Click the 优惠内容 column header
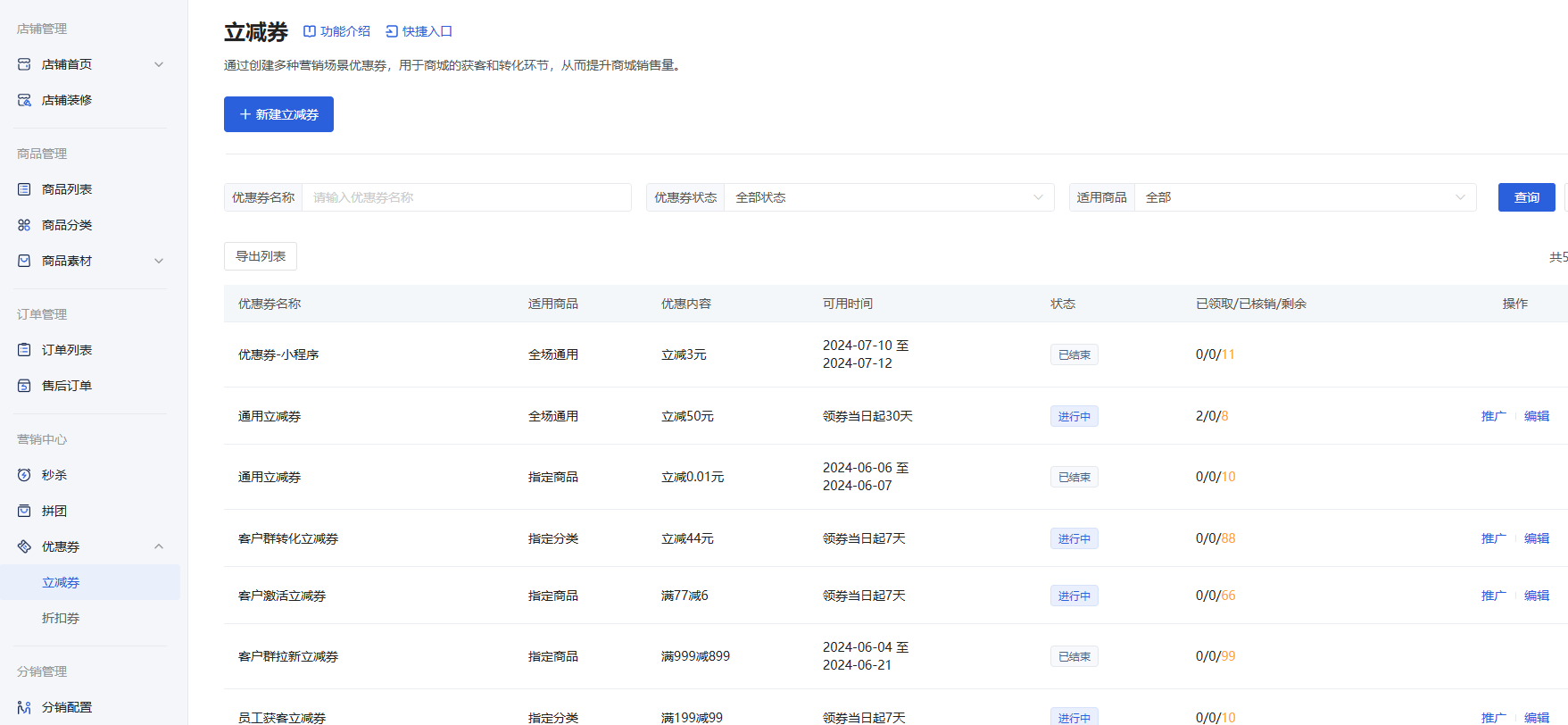Screen dimensions: 1568x725 pos(686,304)
